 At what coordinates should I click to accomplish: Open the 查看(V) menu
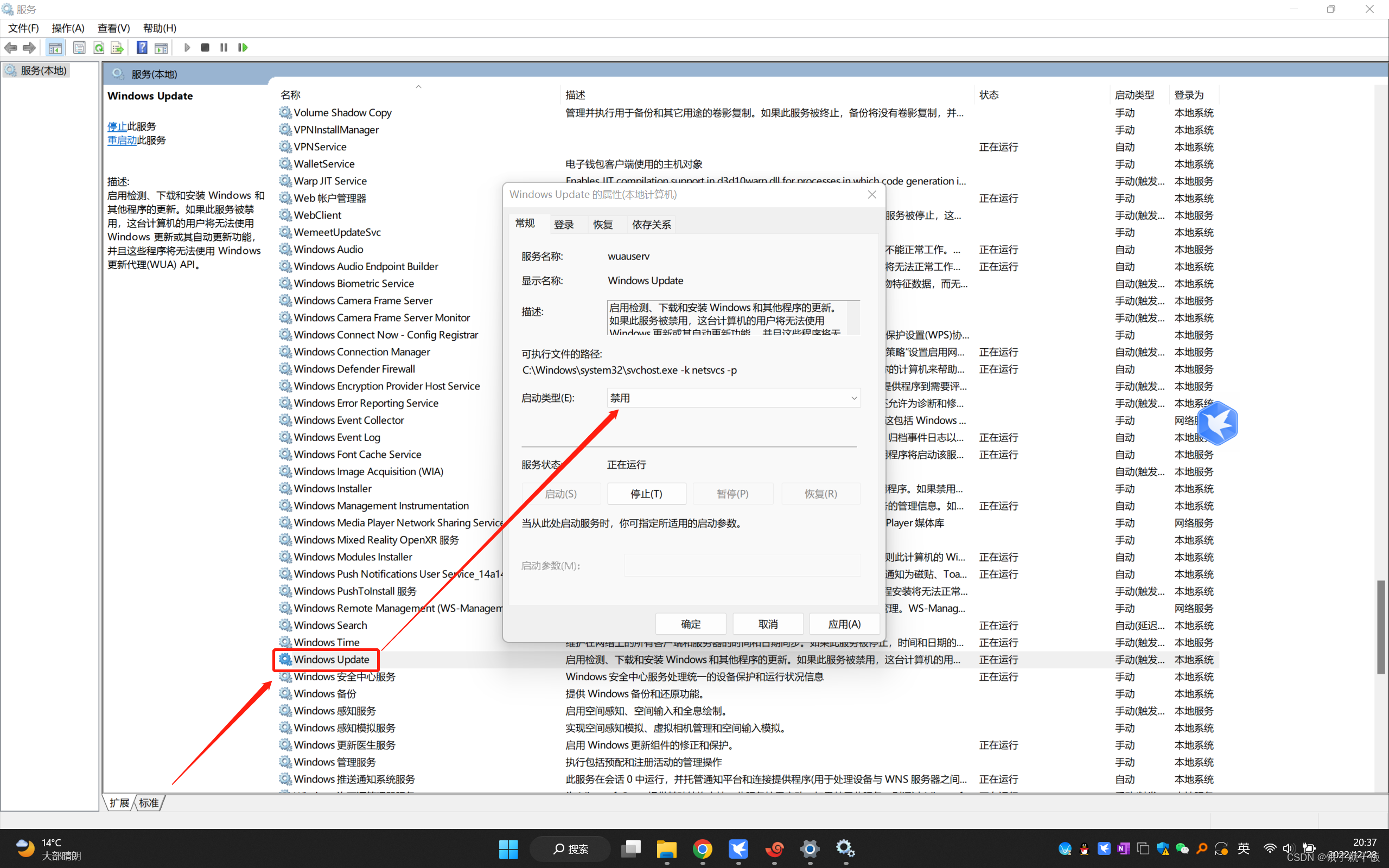coord(113,28)
